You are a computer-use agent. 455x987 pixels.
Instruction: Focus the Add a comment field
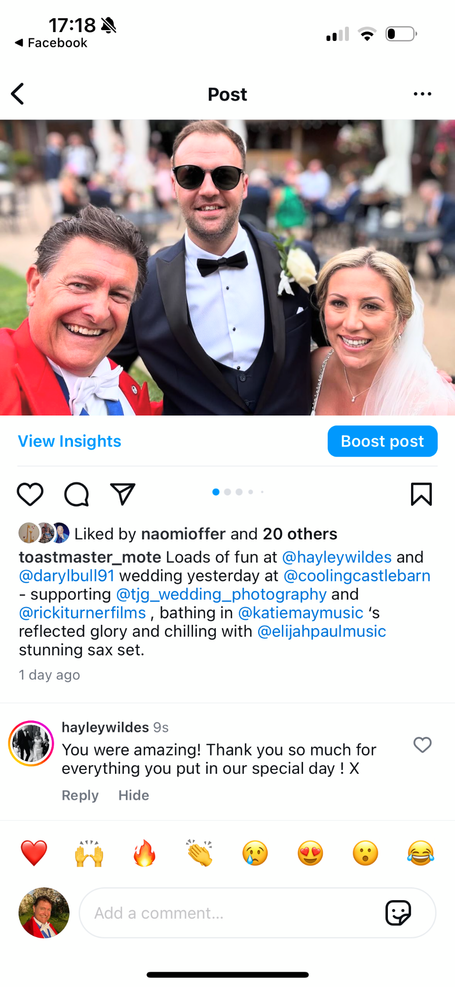coord(257,913)
